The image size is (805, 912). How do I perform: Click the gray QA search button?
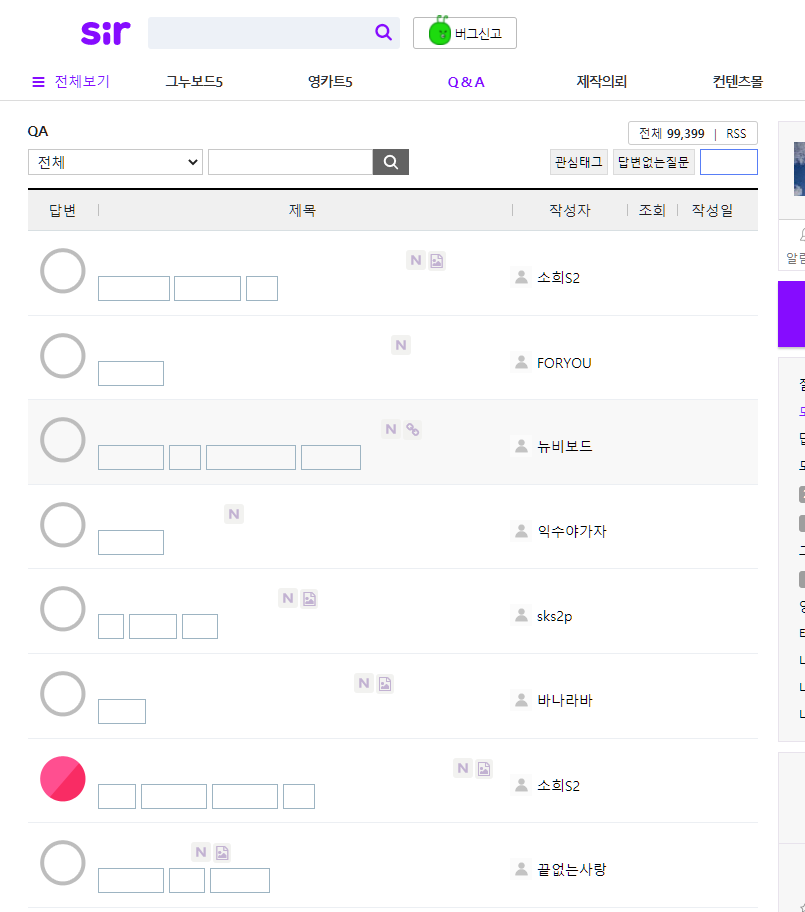(391, 162)
